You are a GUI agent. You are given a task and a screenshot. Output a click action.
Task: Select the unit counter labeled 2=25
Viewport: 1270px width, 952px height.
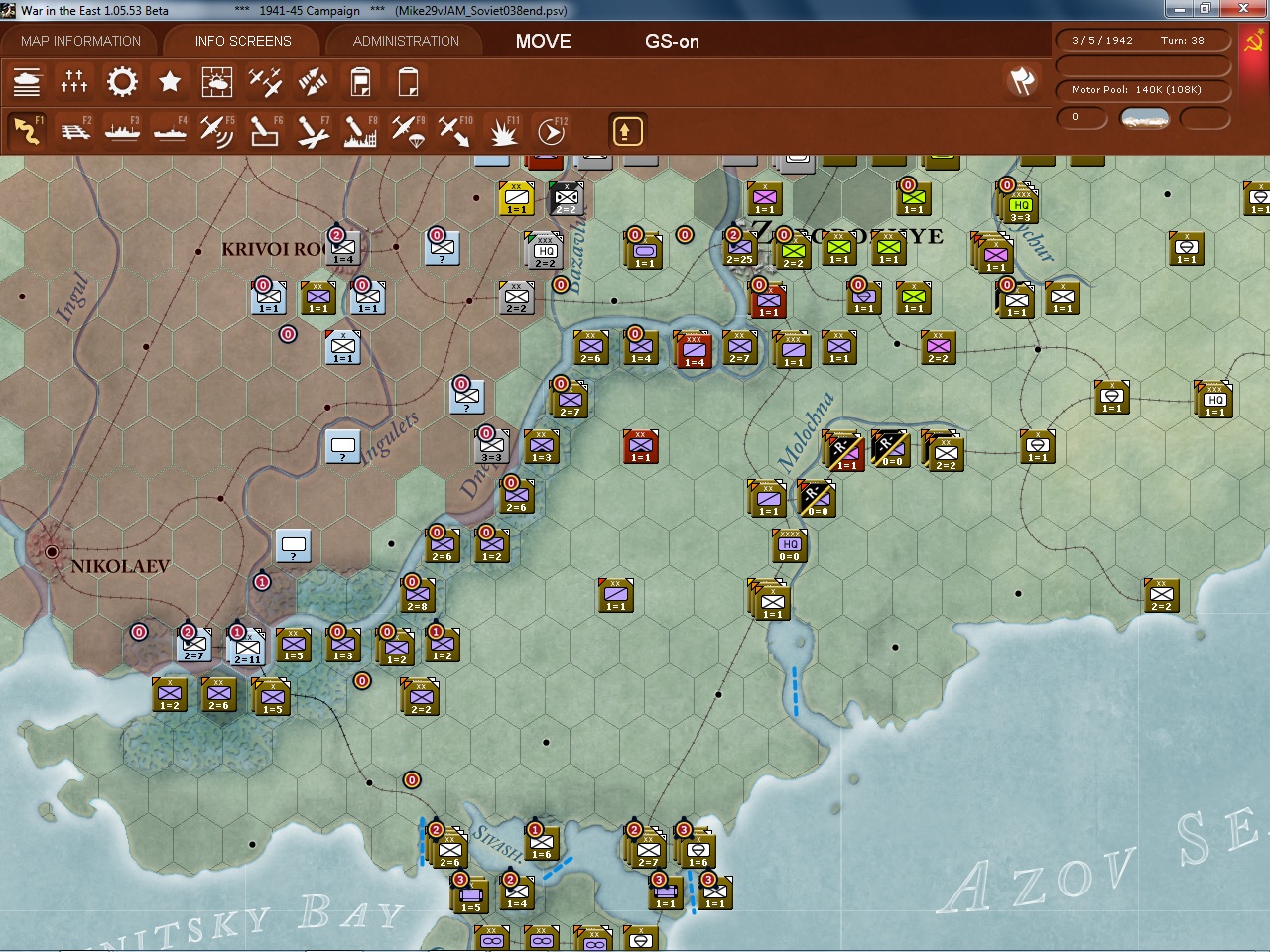tap(739, 248)
